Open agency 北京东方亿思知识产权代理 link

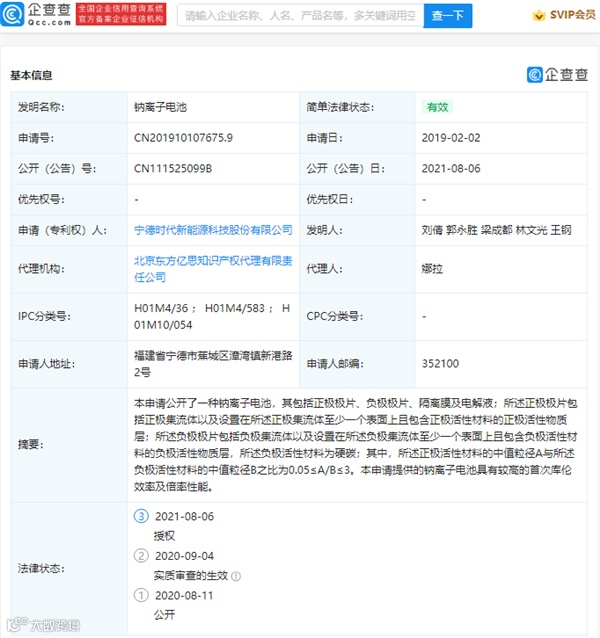[x=213, y=269]
